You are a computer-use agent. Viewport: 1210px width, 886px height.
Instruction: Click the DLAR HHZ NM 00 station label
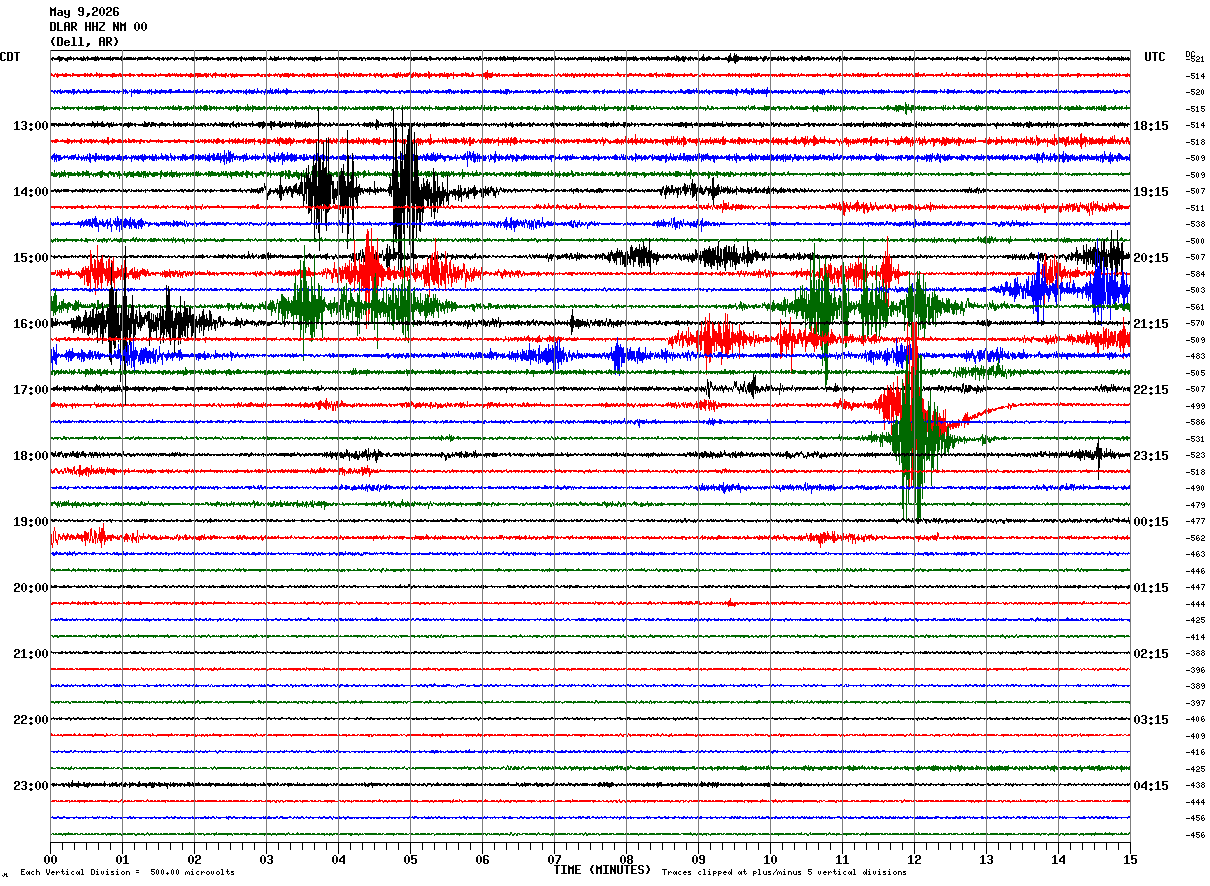pos(98,27)
